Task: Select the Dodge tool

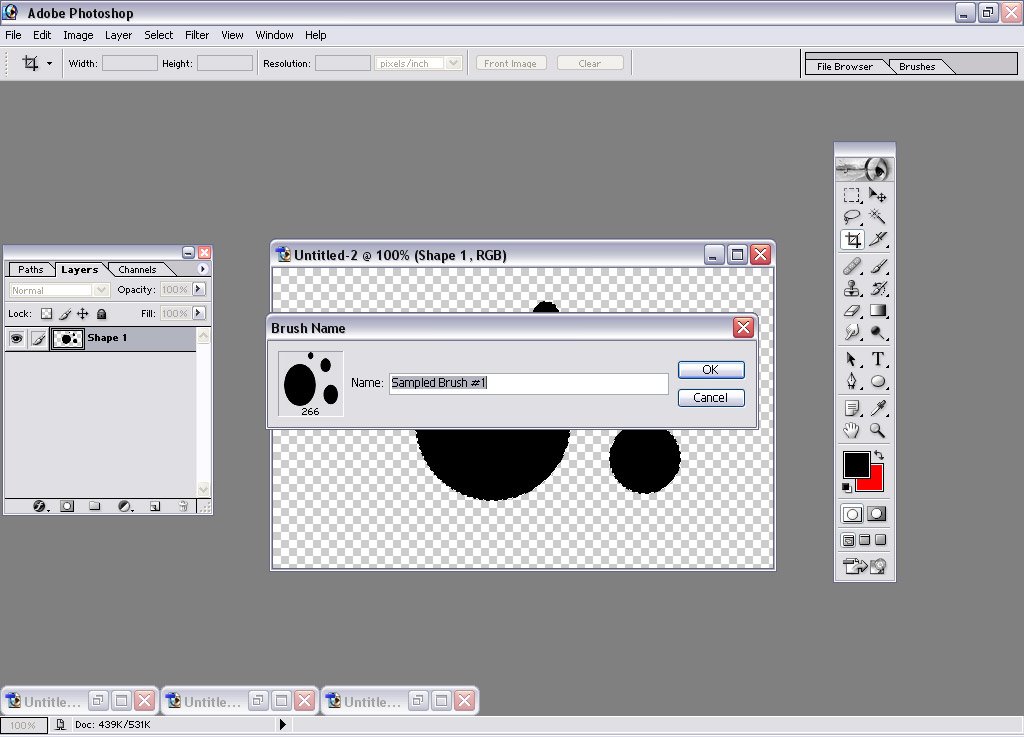Action: click(x=878, y=333)
